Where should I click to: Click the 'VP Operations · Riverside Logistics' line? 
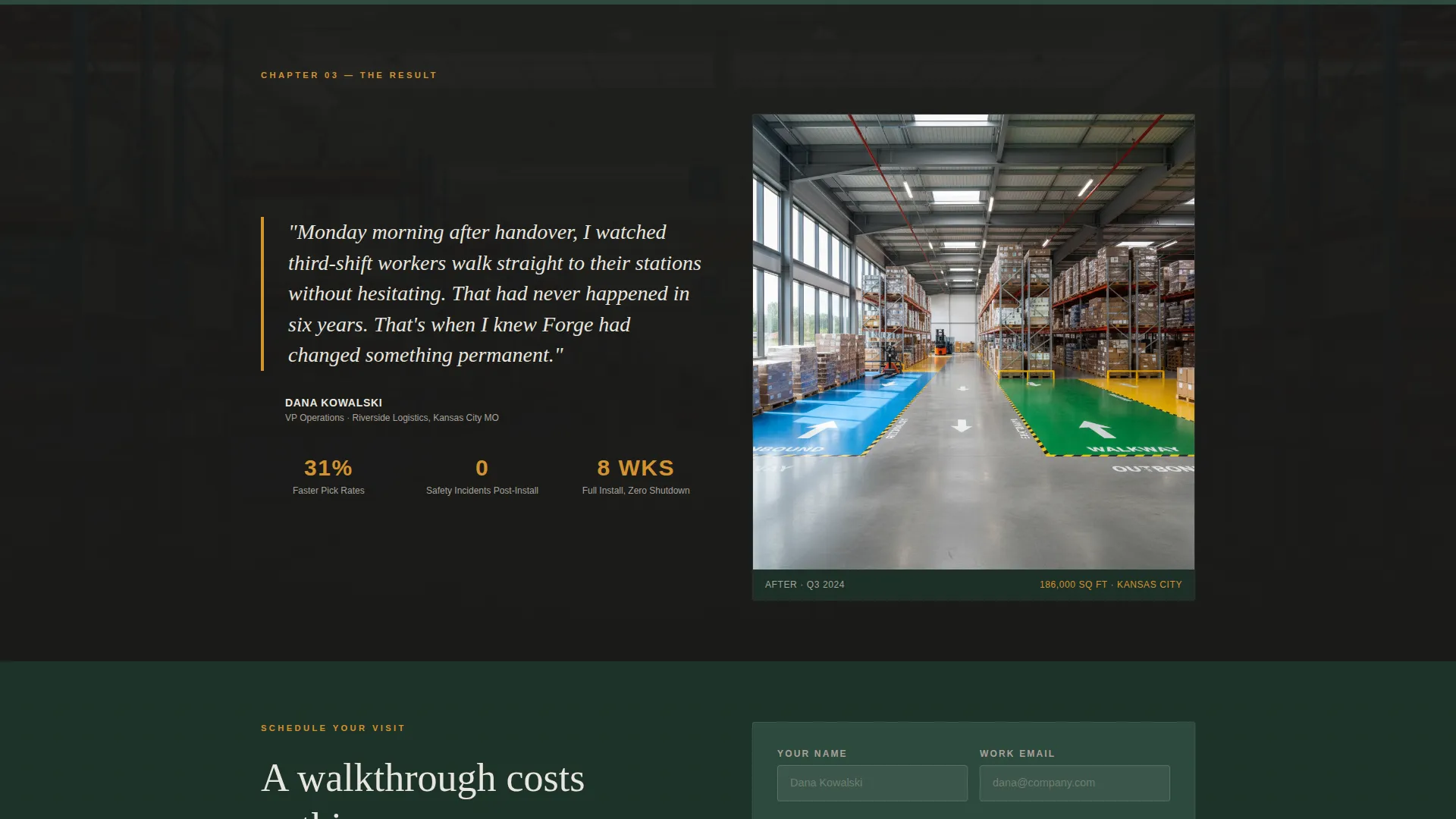coord(392,418)
